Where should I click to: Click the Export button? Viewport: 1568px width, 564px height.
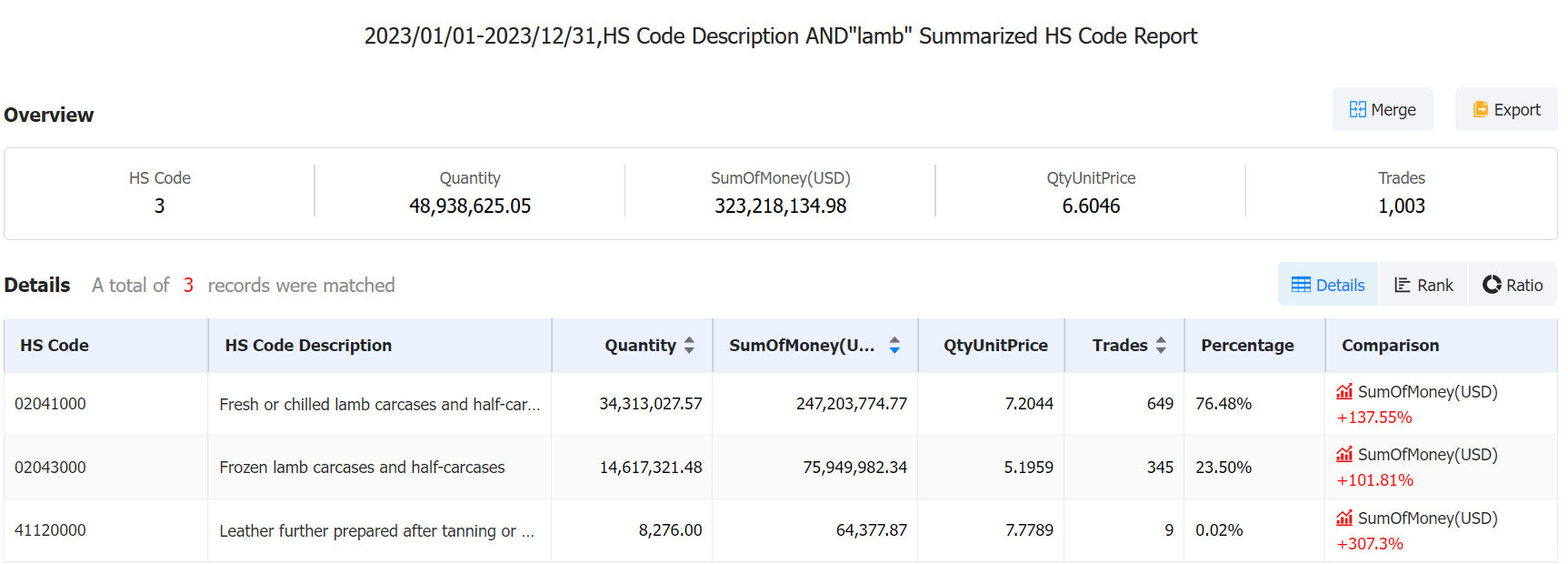[1506, 109]
